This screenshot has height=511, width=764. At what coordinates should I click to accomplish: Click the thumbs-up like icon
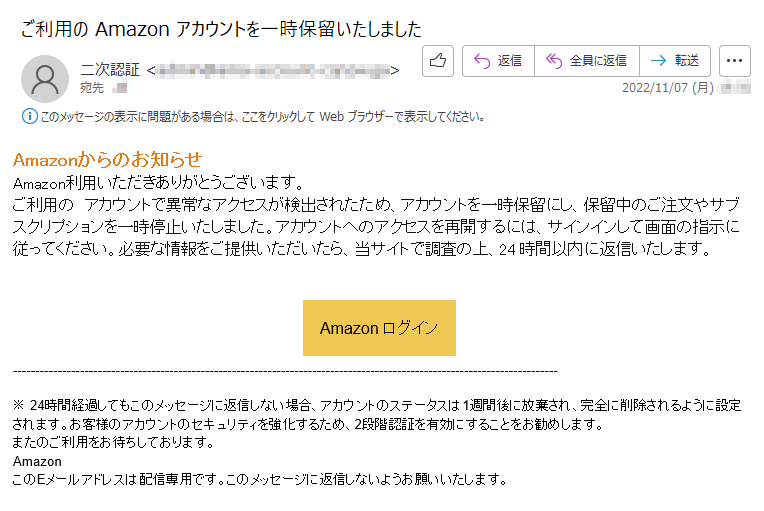point(438,61)
